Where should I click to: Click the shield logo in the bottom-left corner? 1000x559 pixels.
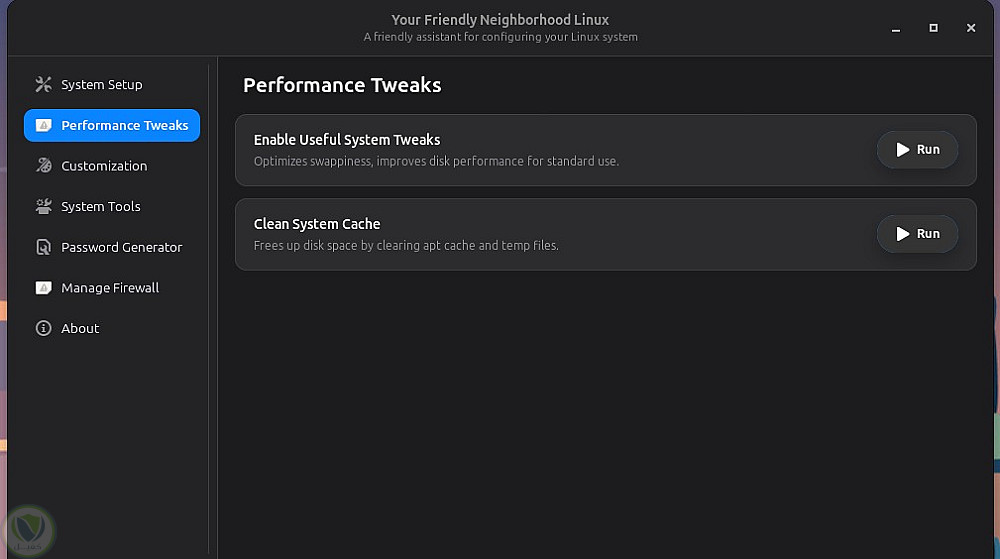(x=30, y=529)
